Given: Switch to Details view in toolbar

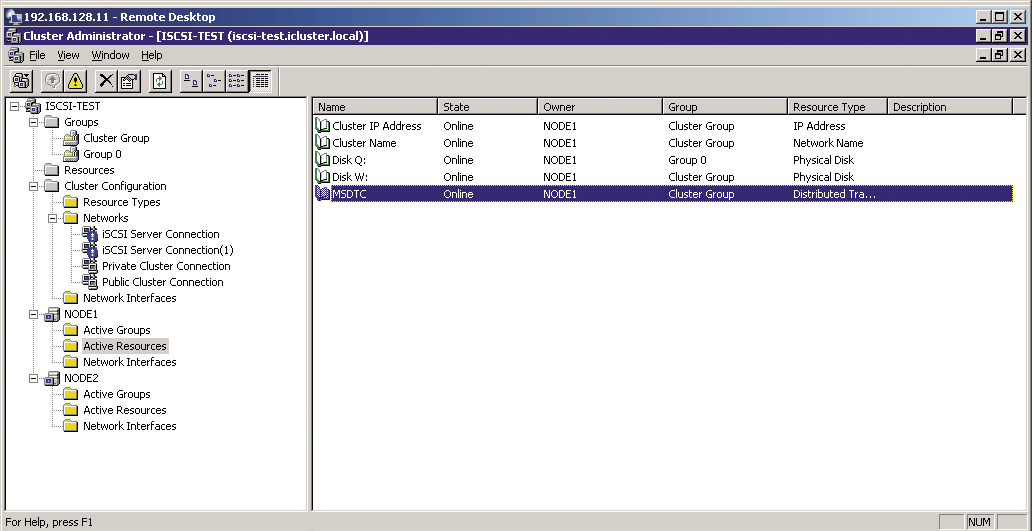Looking at the screenshot, I should (x=260, y=81).
